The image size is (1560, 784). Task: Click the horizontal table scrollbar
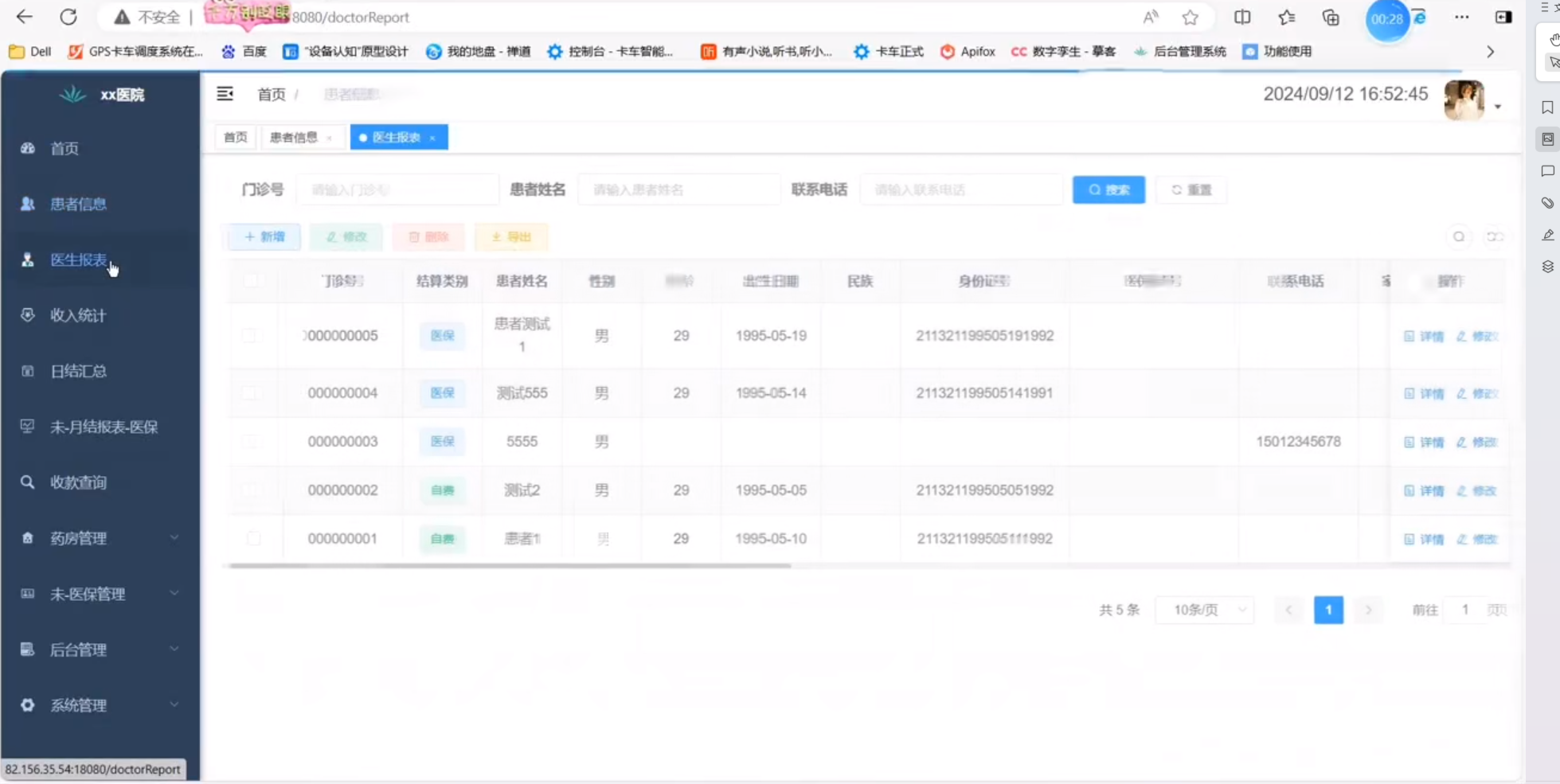click(x=510, y=566)
